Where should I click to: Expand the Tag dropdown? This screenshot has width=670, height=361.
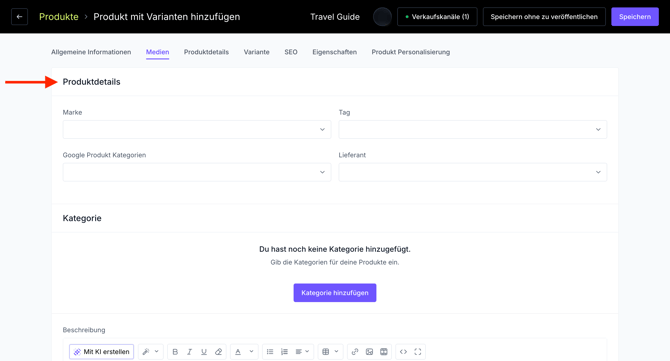[473, 129]
